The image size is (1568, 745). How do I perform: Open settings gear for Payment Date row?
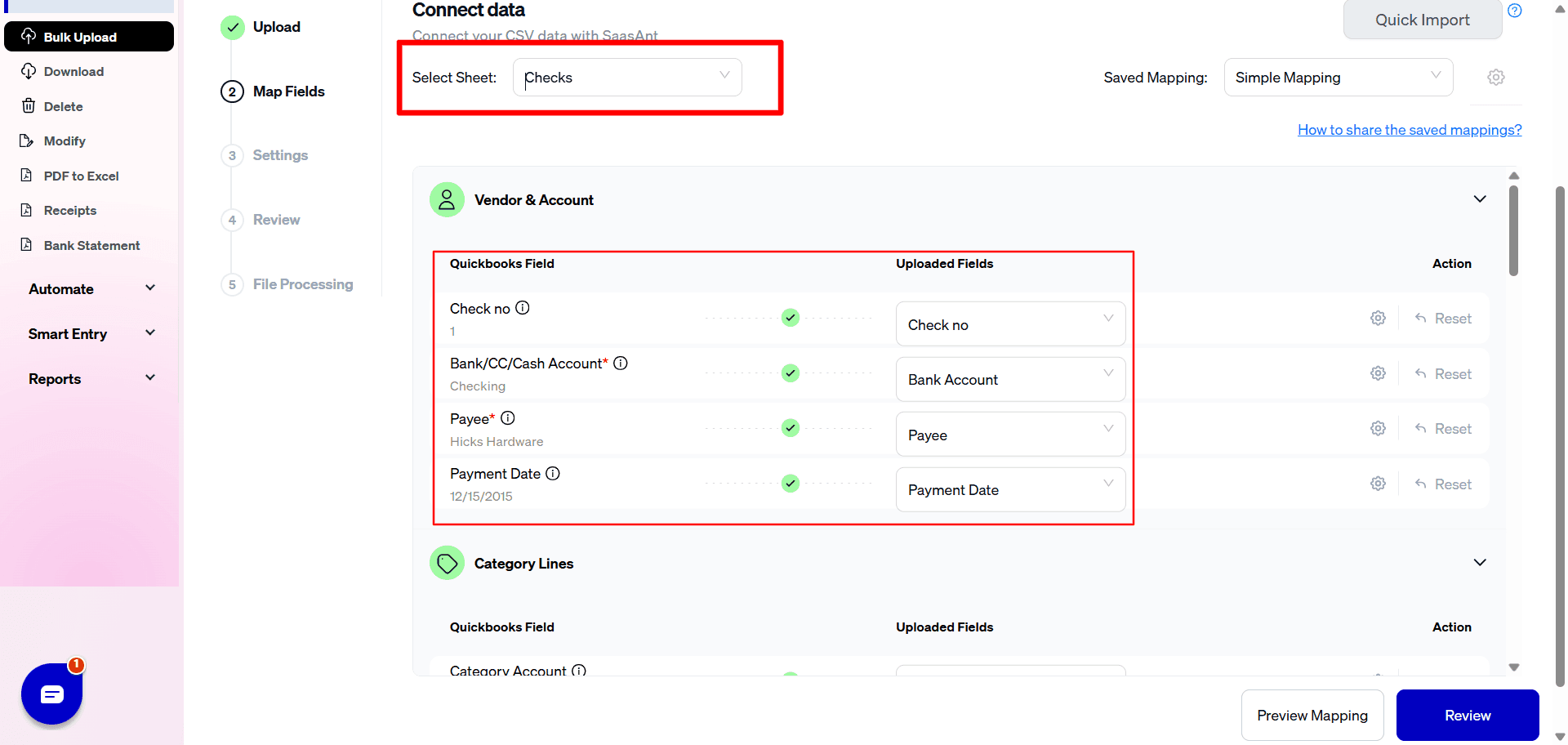[x=1379, y=484]
